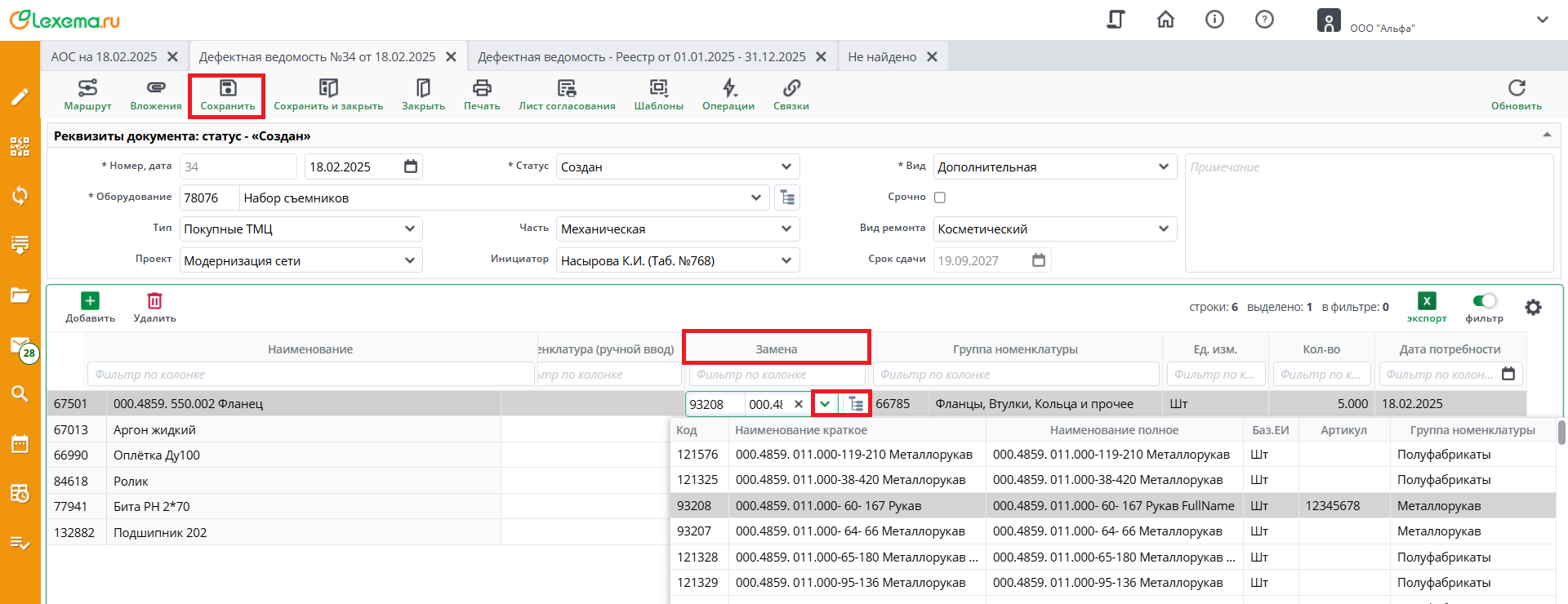Image resolution: width=1568 pixels, height=604 pixels.
Task: Click the Примечание note field
Action: pos(1368,212)
